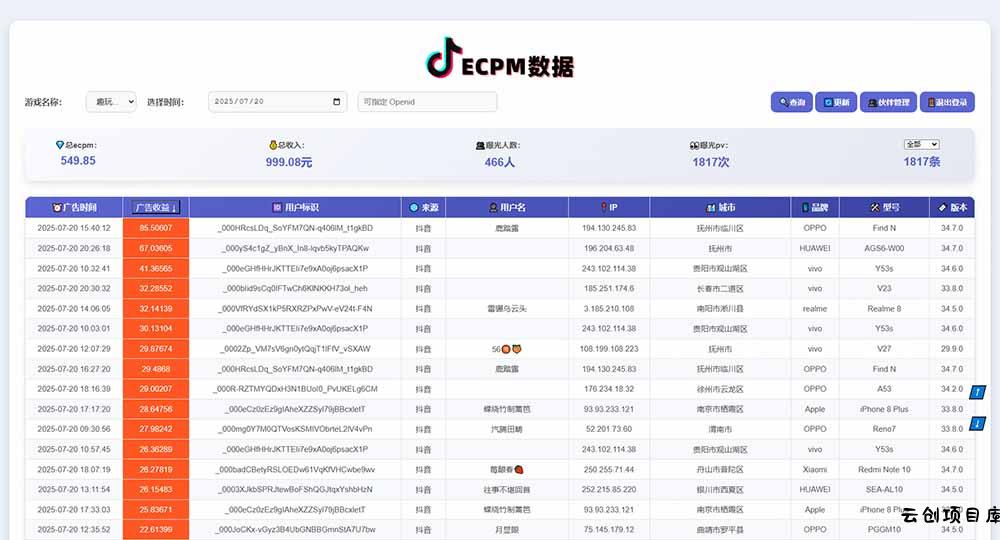Viewport: 1000px width, 540px height.
Task: Click the blue scroll-to-top arrow button
Action: pyautogui.click(x=978, y=392)
